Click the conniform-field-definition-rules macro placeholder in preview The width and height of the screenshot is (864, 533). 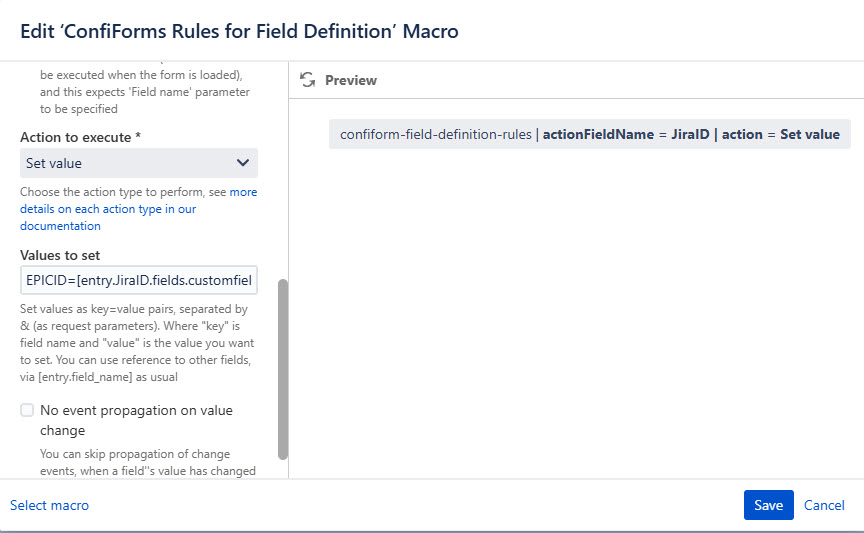(590, 134)
